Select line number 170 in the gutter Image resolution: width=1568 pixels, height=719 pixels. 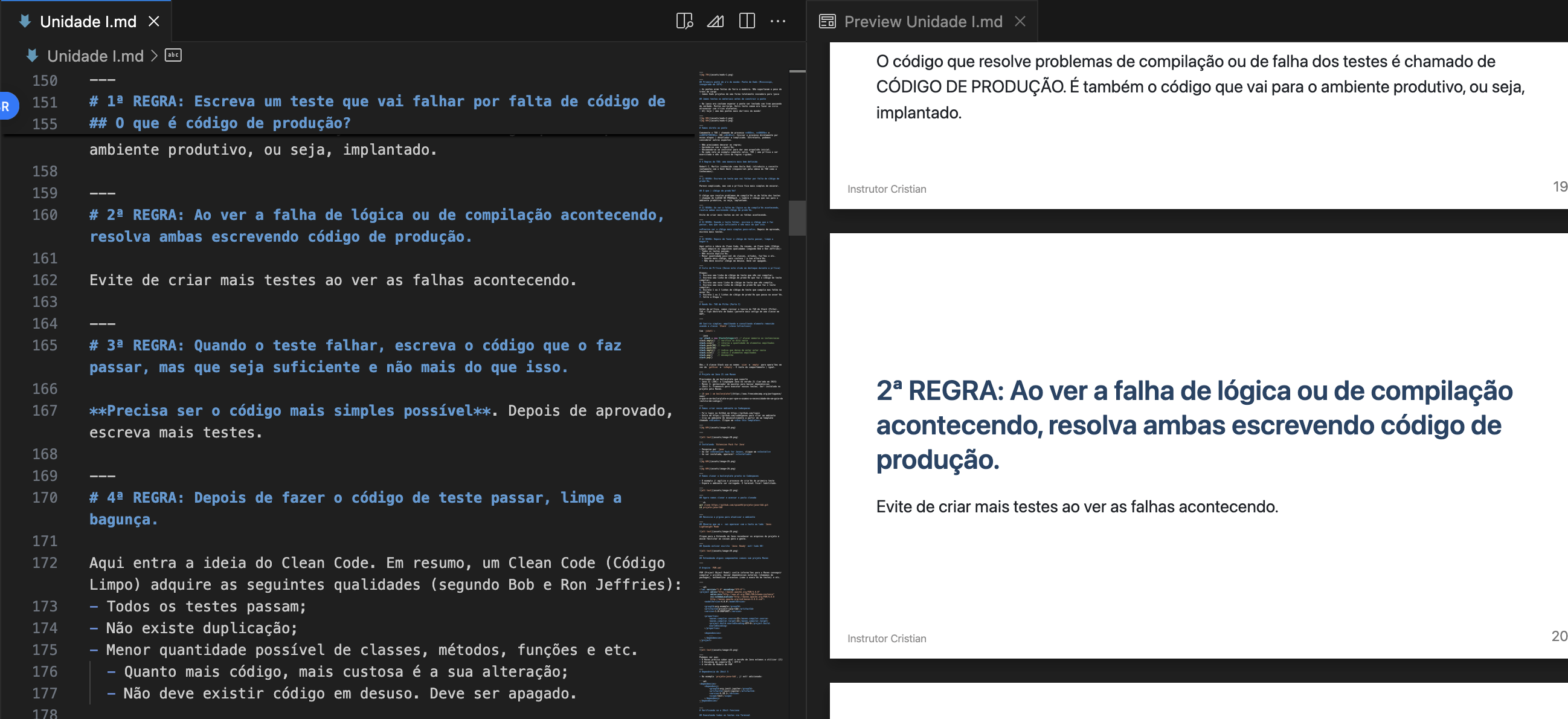[45, 497]
